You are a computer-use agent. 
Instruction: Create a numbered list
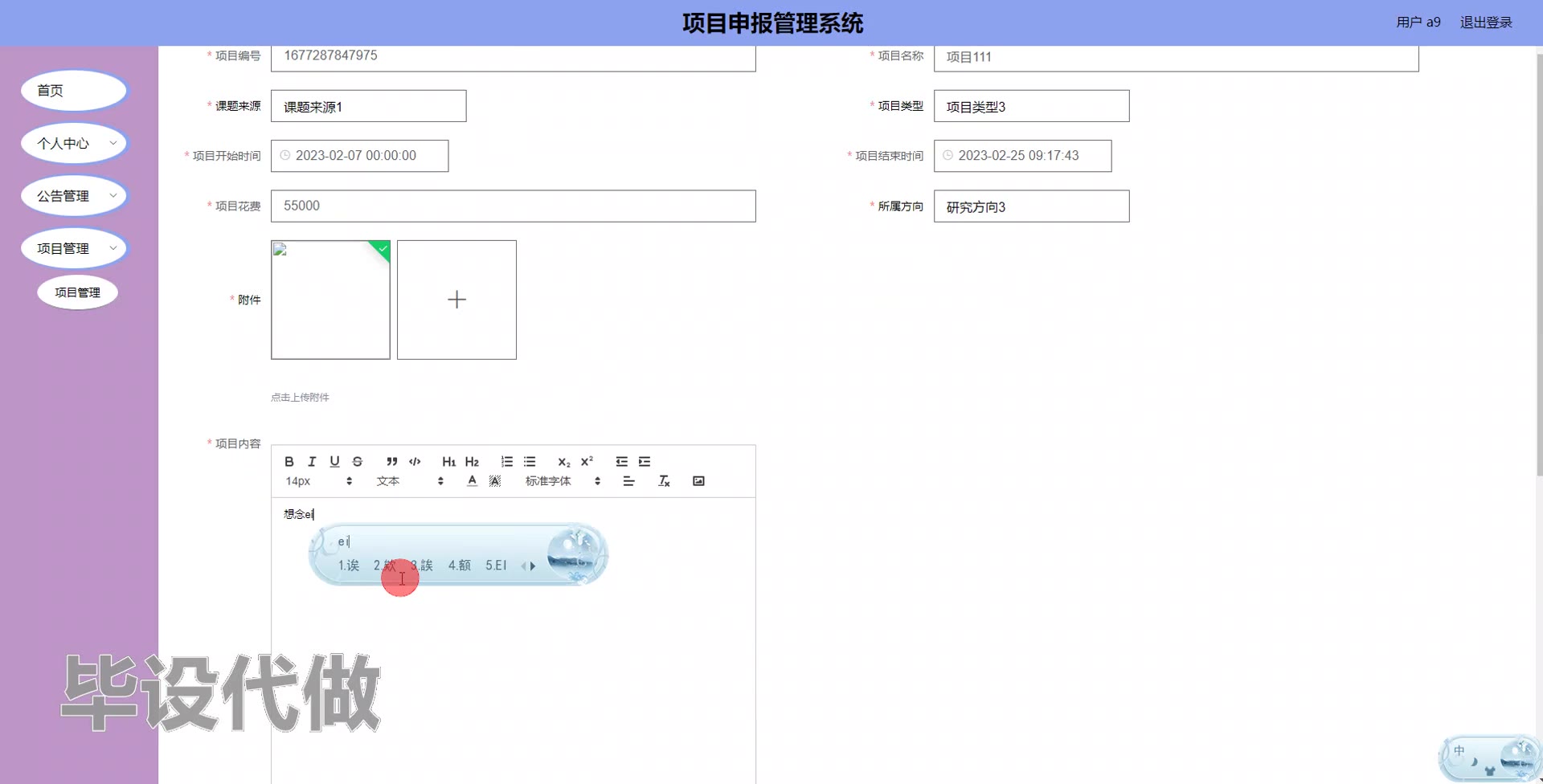click(x=507, y=462)
